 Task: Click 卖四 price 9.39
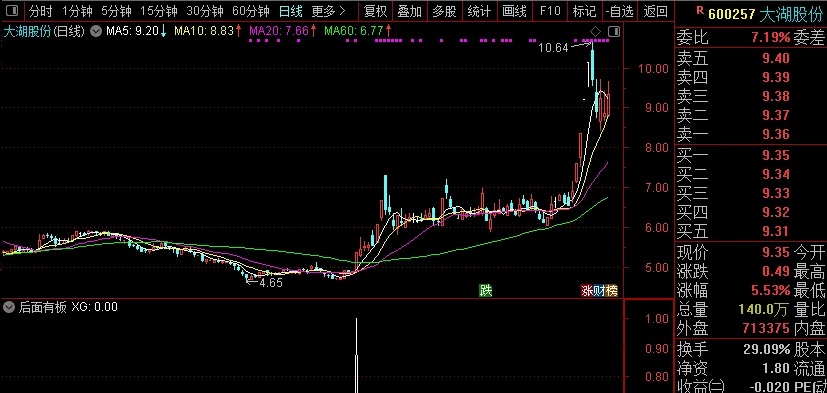(x=775, y=78)
